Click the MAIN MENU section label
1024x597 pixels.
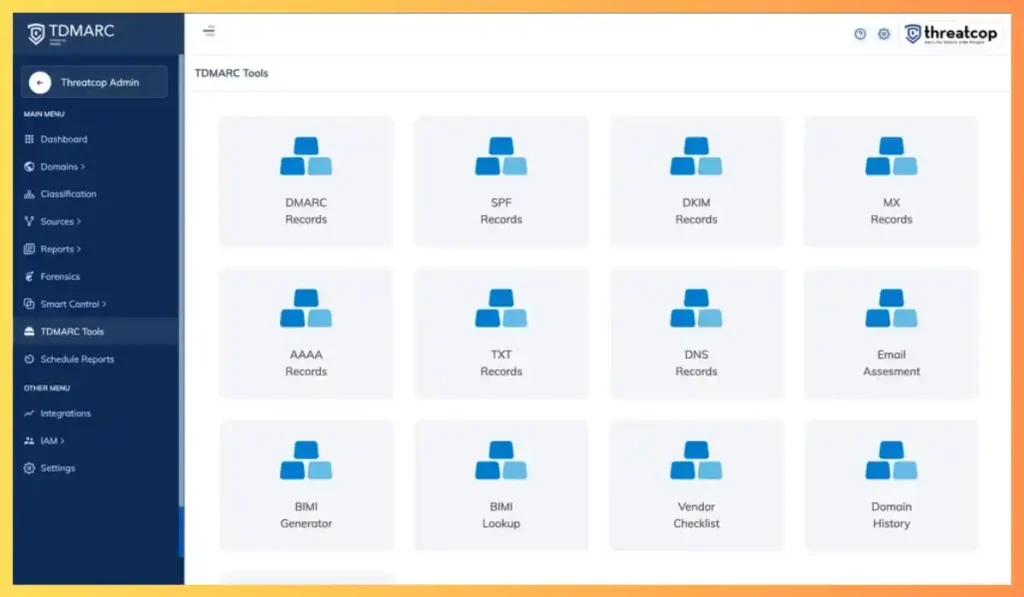(44, 114)
